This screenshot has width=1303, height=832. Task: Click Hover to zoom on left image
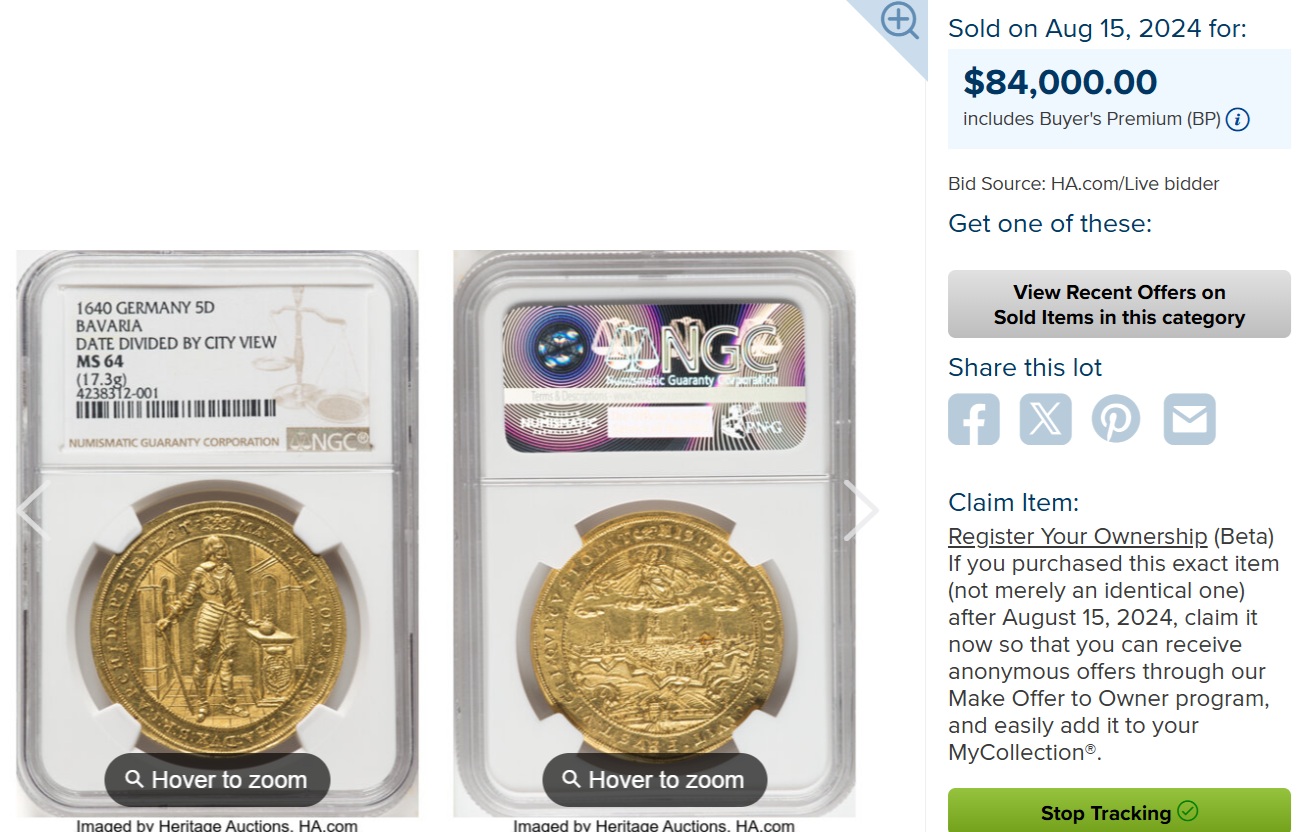[x=217, y=780]
